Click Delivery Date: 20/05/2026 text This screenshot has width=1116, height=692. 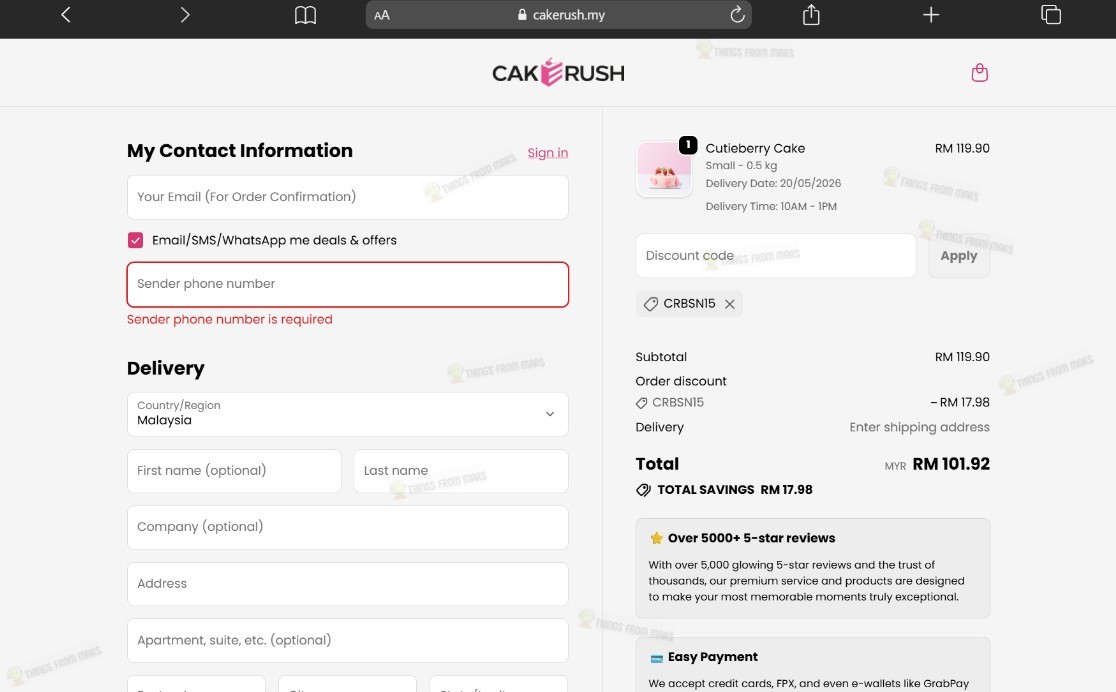click(773, 183)
